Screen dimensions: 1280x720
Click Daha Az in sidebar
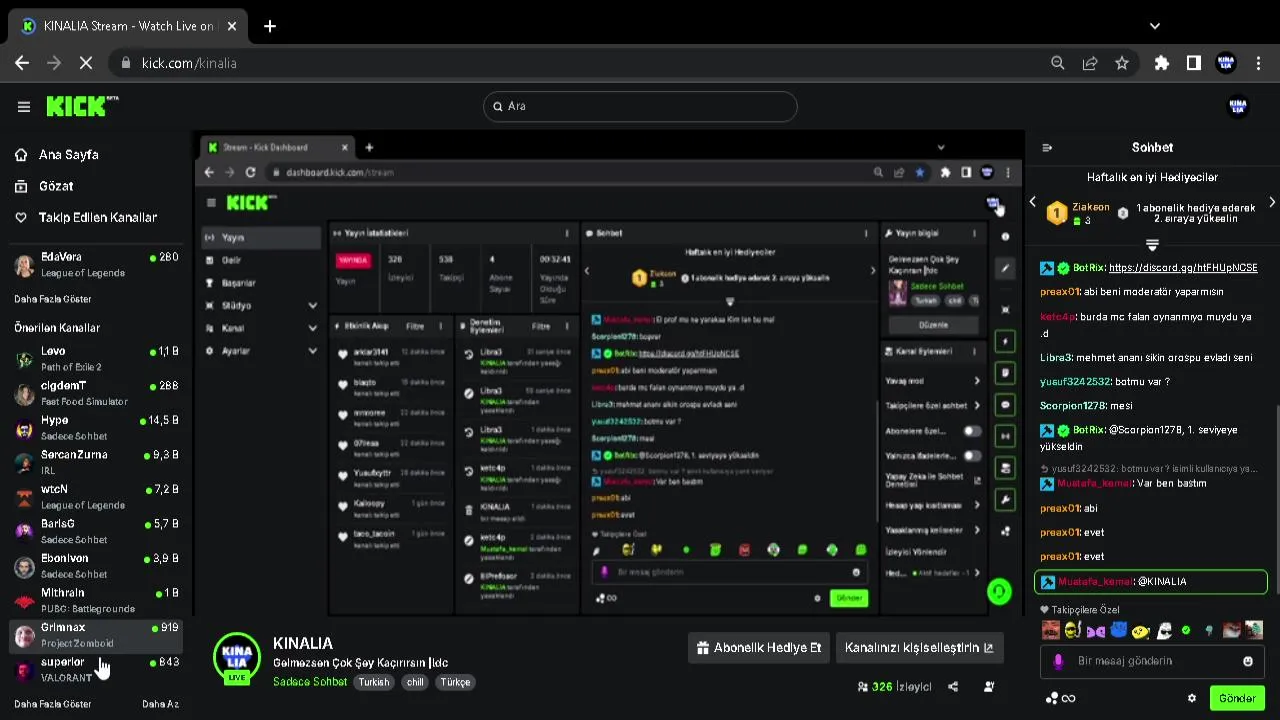160,704
